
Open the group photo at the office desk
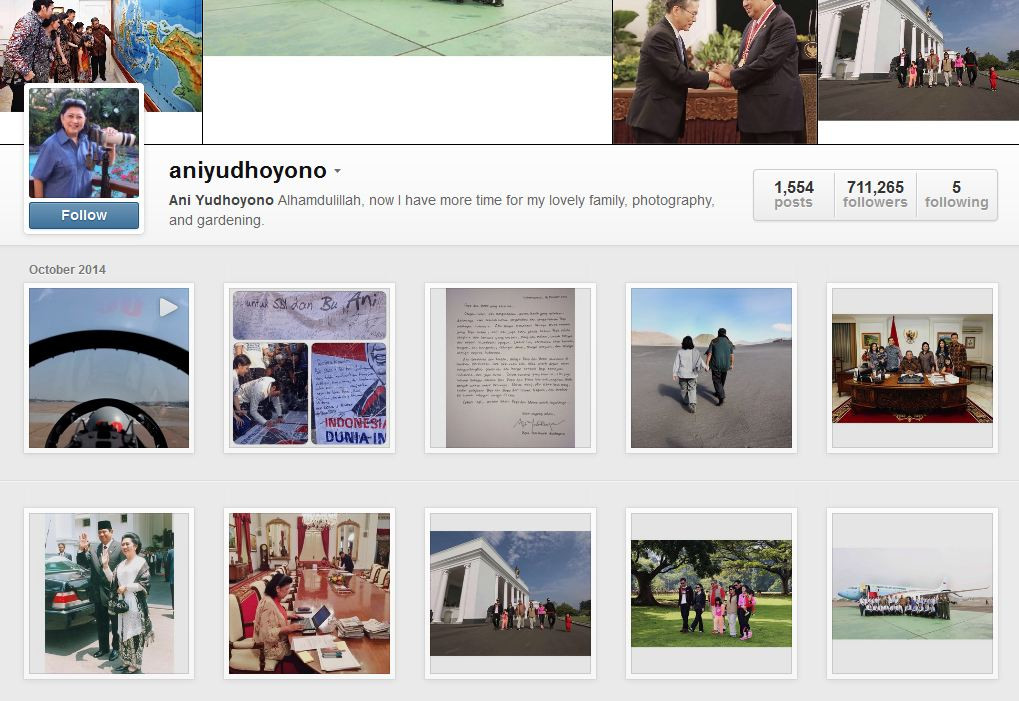[912, 368]
